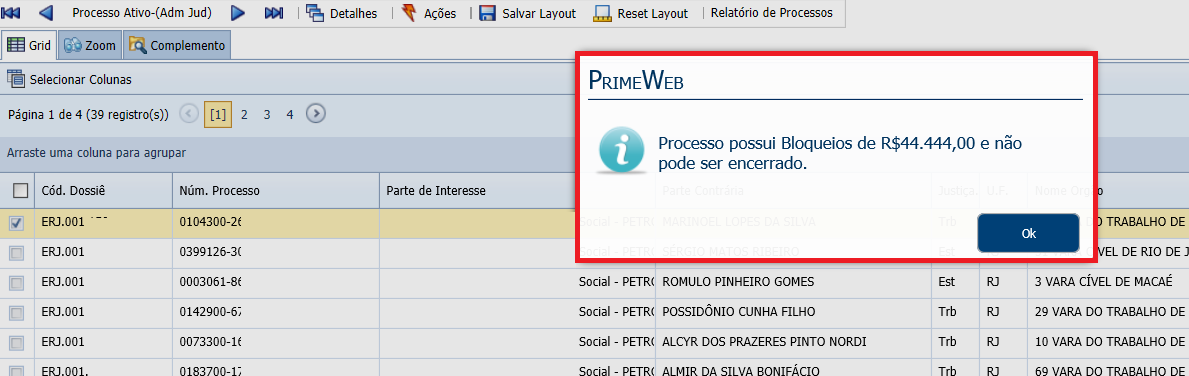The width and height of the screenshot is (1189, 376).
Task: Click Salvar Layout button
Action: (x=527, y=13)
